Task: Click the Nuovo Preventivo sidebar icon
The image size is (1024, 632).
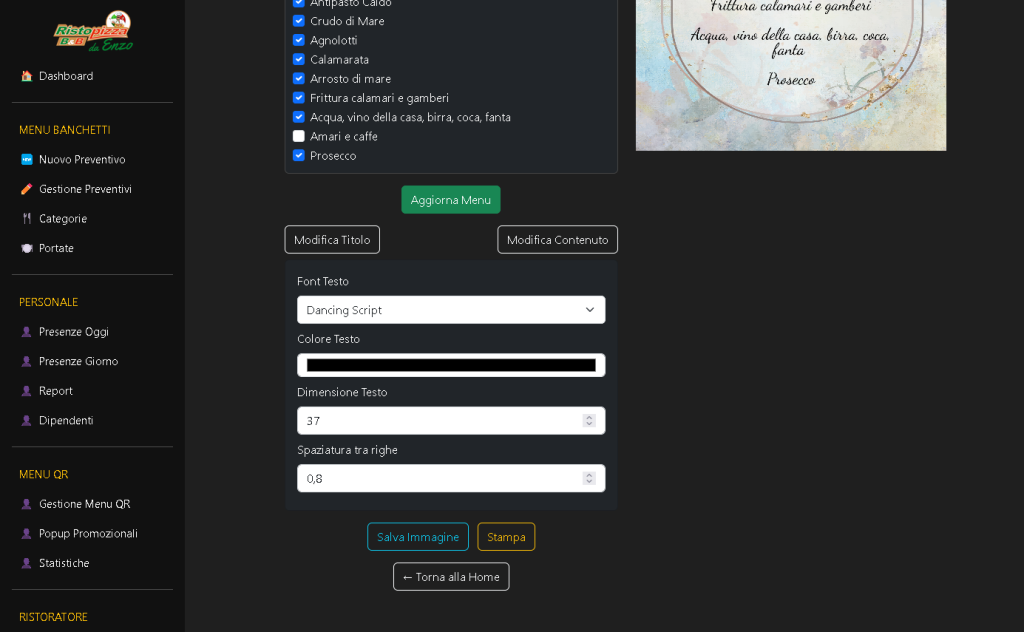Action: coord(27,159)
